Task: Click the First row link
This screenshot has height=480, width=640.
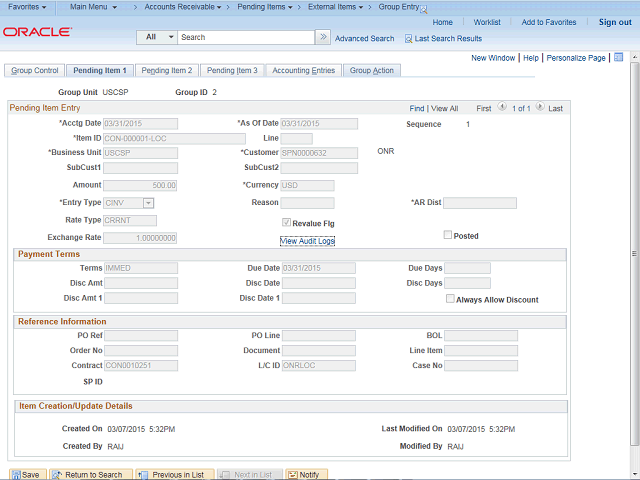Action: (484, 108)
